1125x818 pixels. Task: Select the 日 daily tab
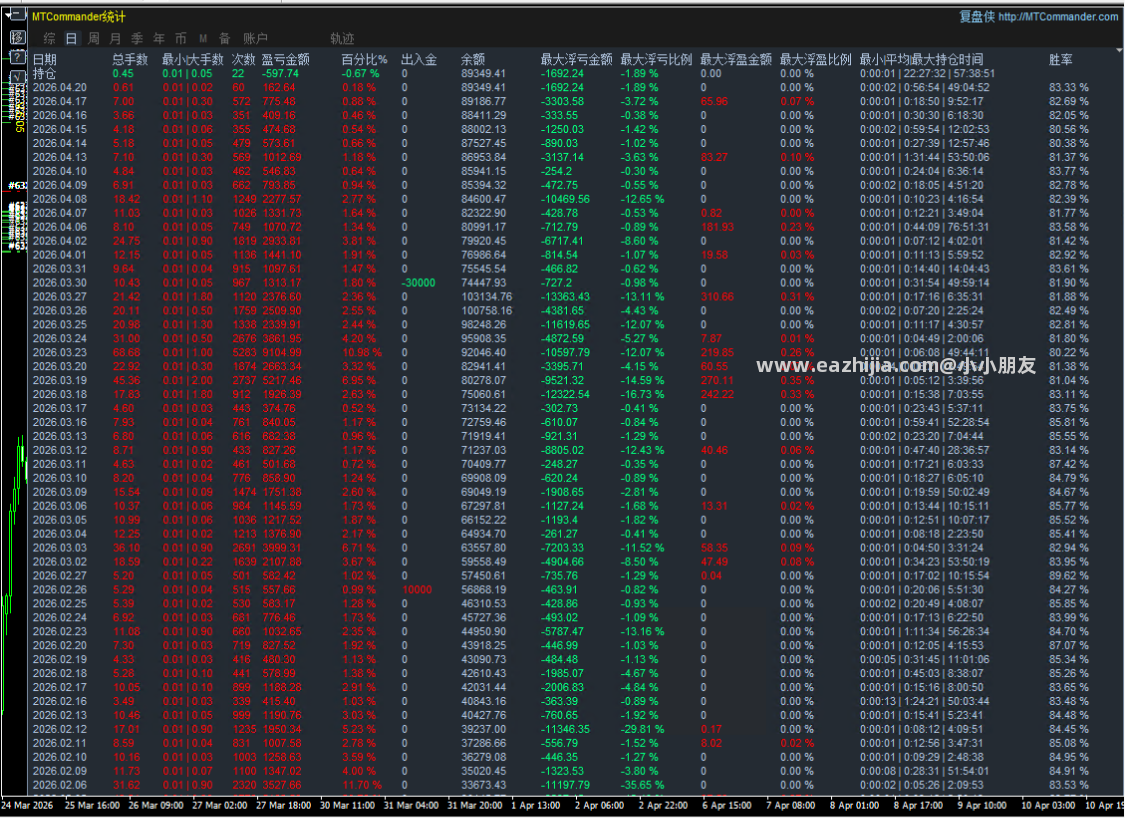(x=71, y=38)
